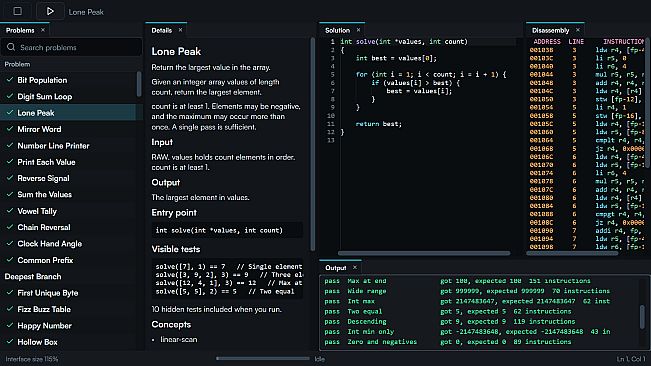651x366 pixels.
Task: Click the Problem column header
Action: pyautogui.click(x=17, y=64)
